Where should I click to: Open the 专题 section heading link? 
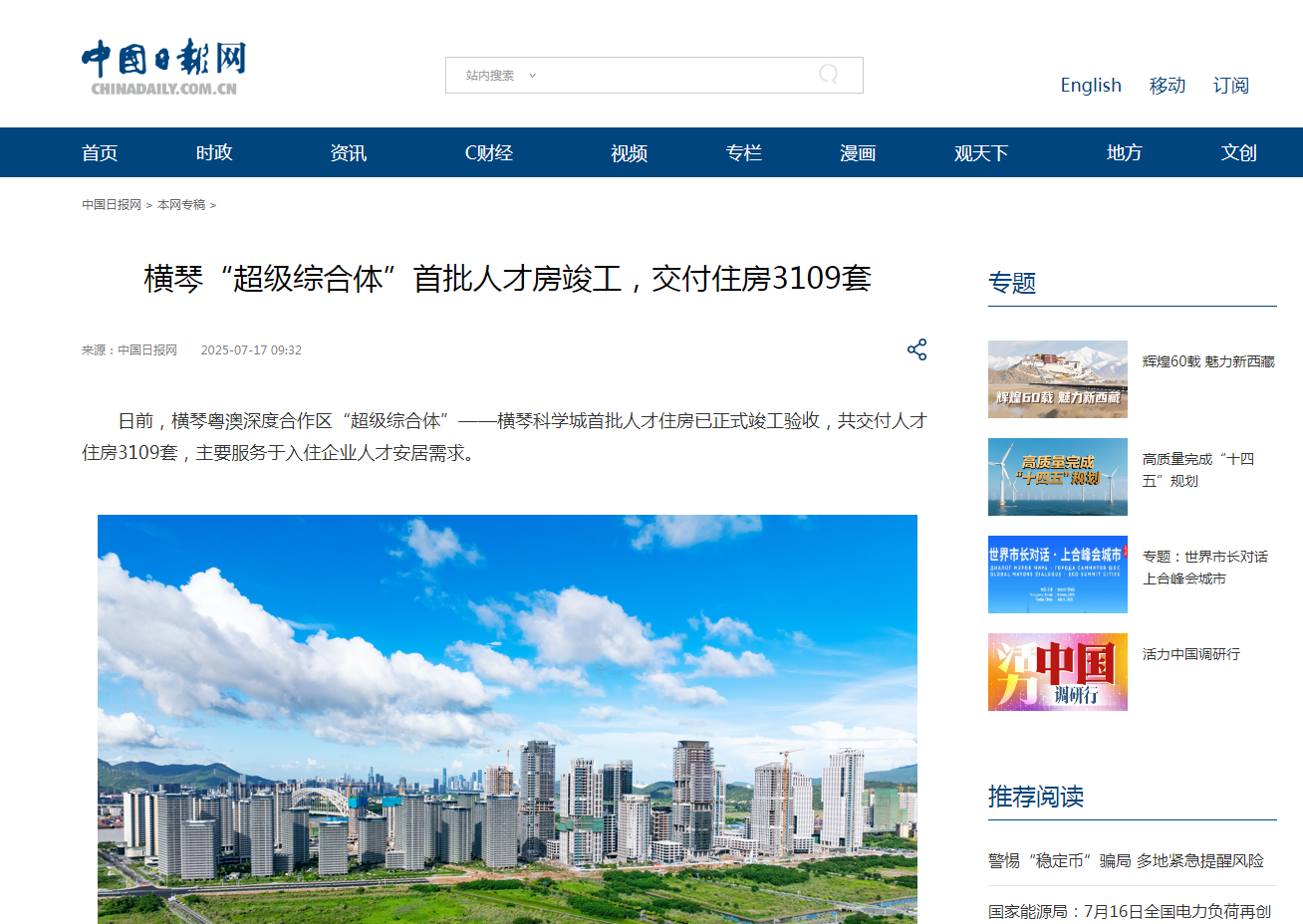click(1012, 283)
